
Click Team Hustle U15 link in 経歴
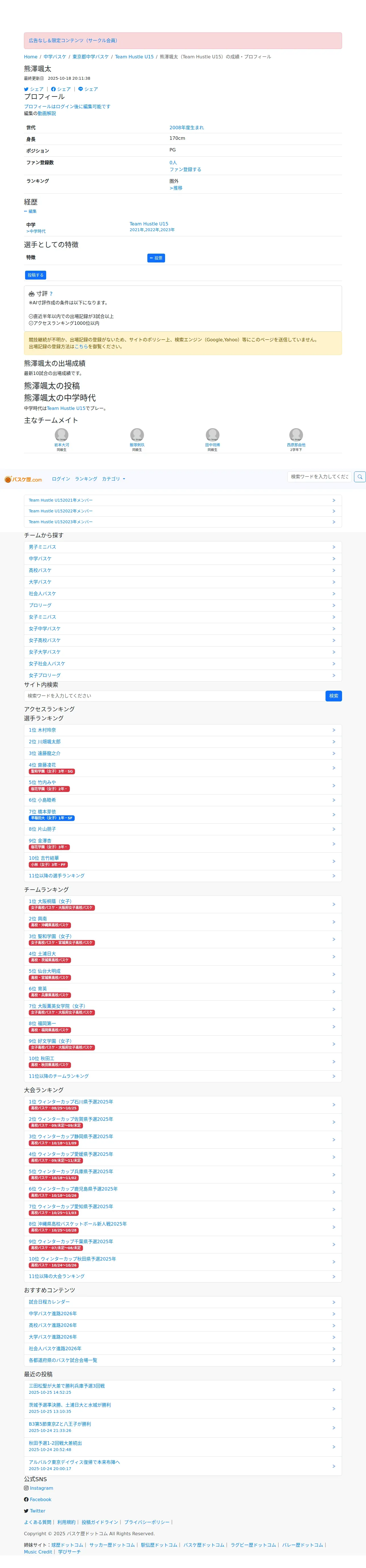pyautogui.click(x=149, y=224)
